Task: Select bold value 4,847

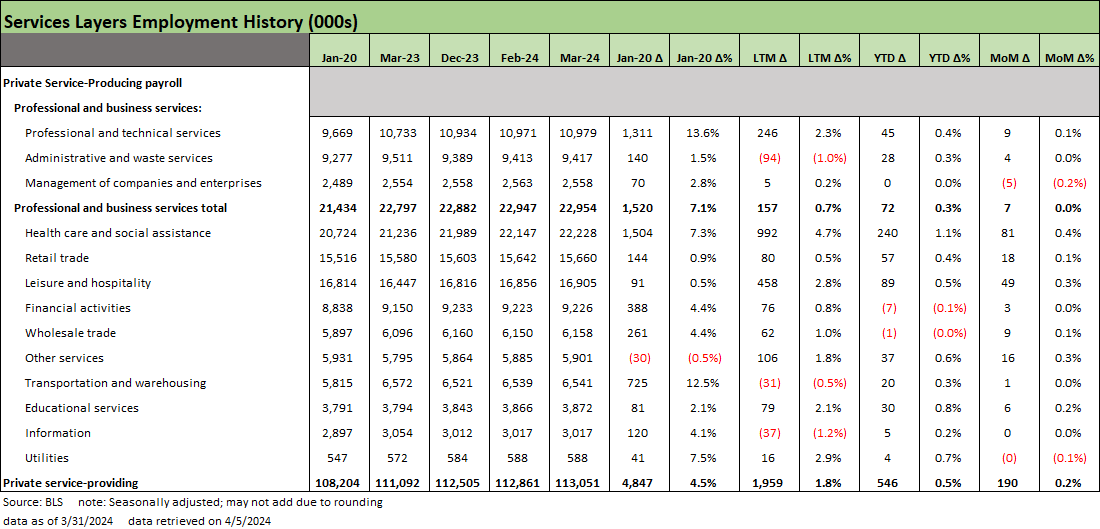Action: click(x=640, y=483)
